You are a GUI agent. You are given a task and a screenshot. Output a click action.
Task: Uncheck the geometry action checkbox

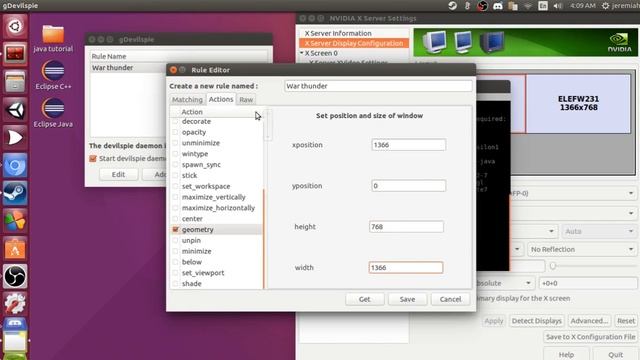click(176, 229)
